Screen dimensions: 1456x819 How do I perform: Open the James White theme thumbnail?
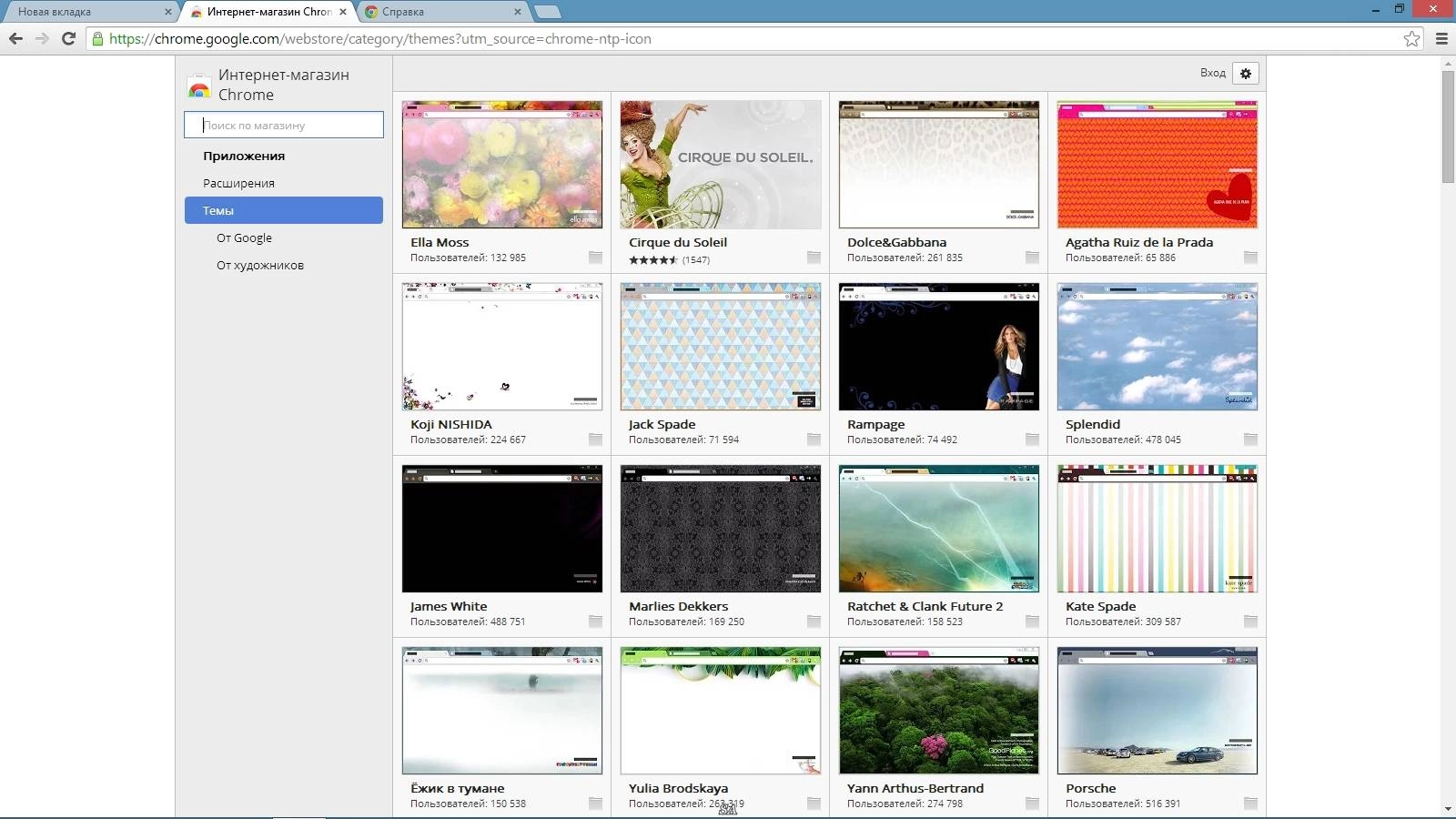[502, 529]
